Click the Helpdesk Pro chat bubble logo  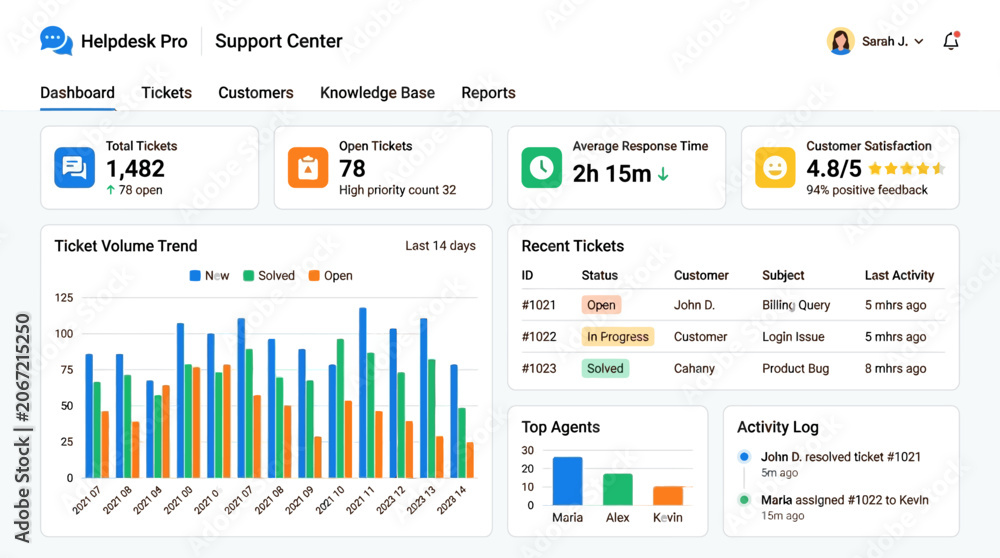pos(56,41)
